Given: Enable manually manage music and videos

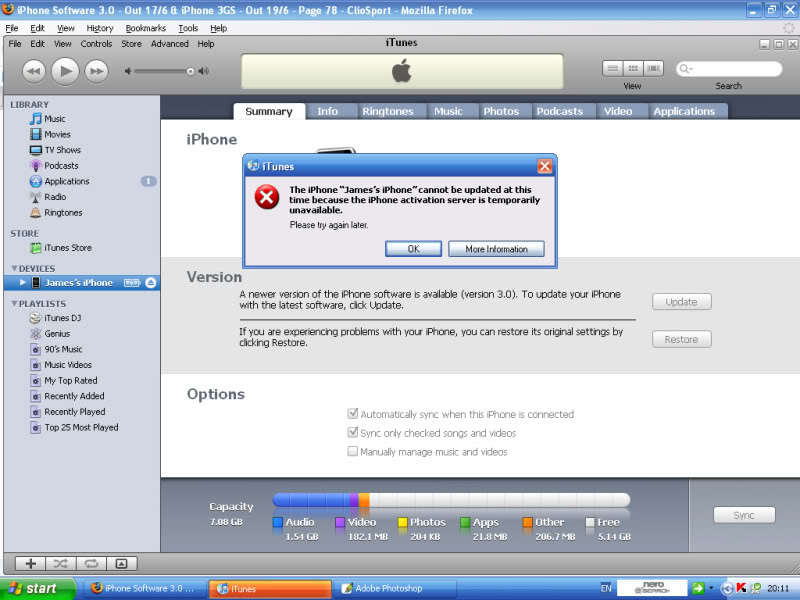Looking at the screenshot, I should click(352, 452).
